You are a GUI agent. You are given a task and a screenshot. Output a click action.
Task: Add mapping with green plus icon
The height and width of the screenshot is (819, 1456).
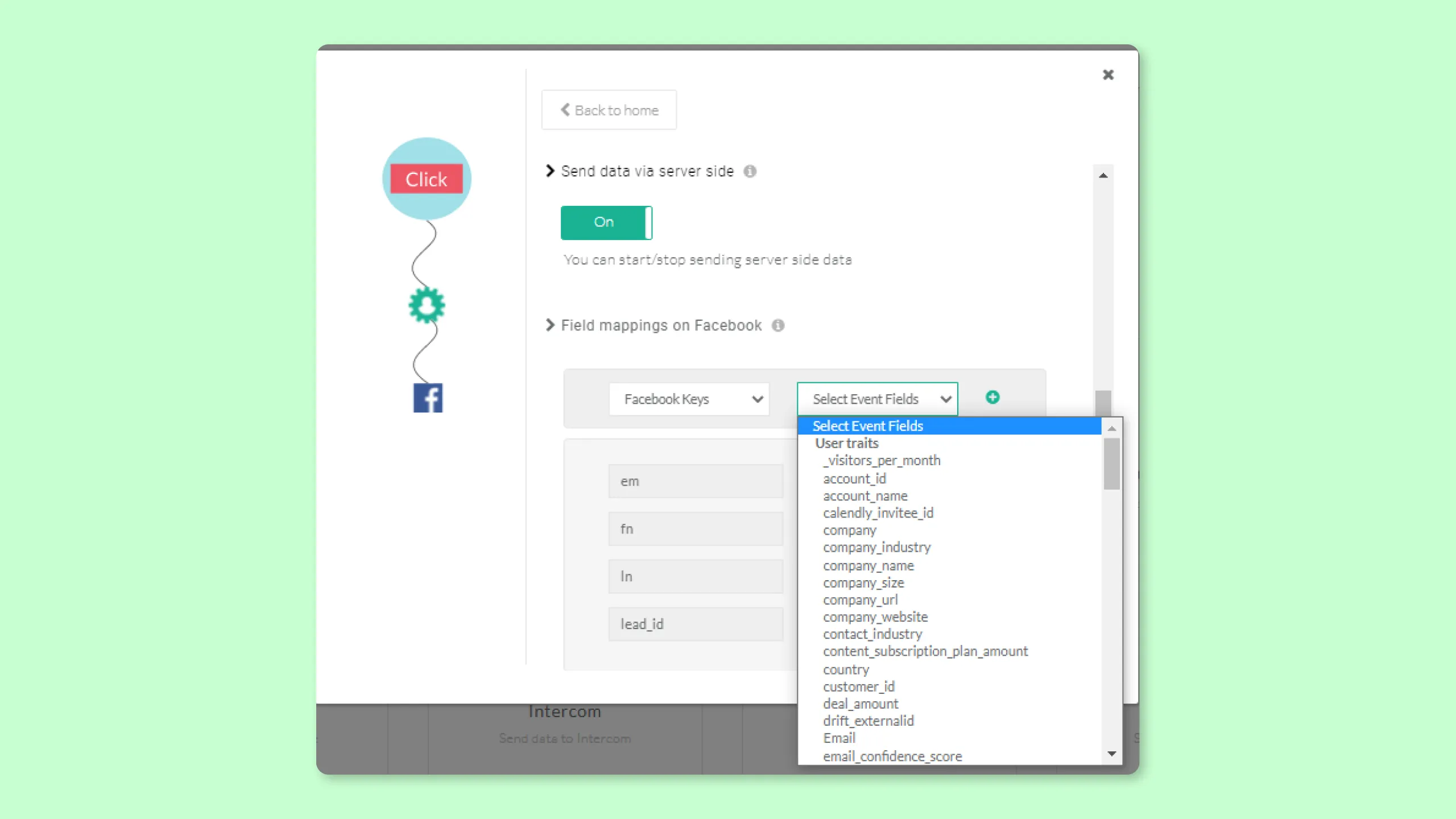[992, 398]
